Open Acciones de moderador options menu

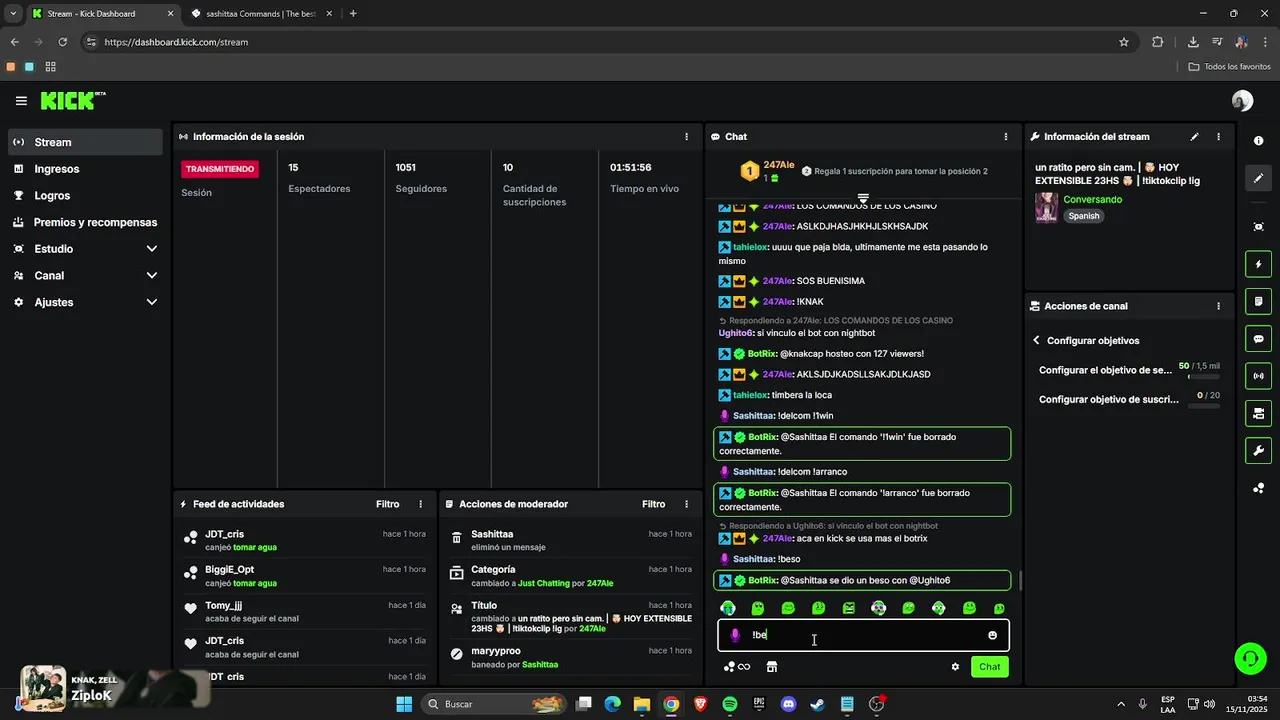[686, 505]
